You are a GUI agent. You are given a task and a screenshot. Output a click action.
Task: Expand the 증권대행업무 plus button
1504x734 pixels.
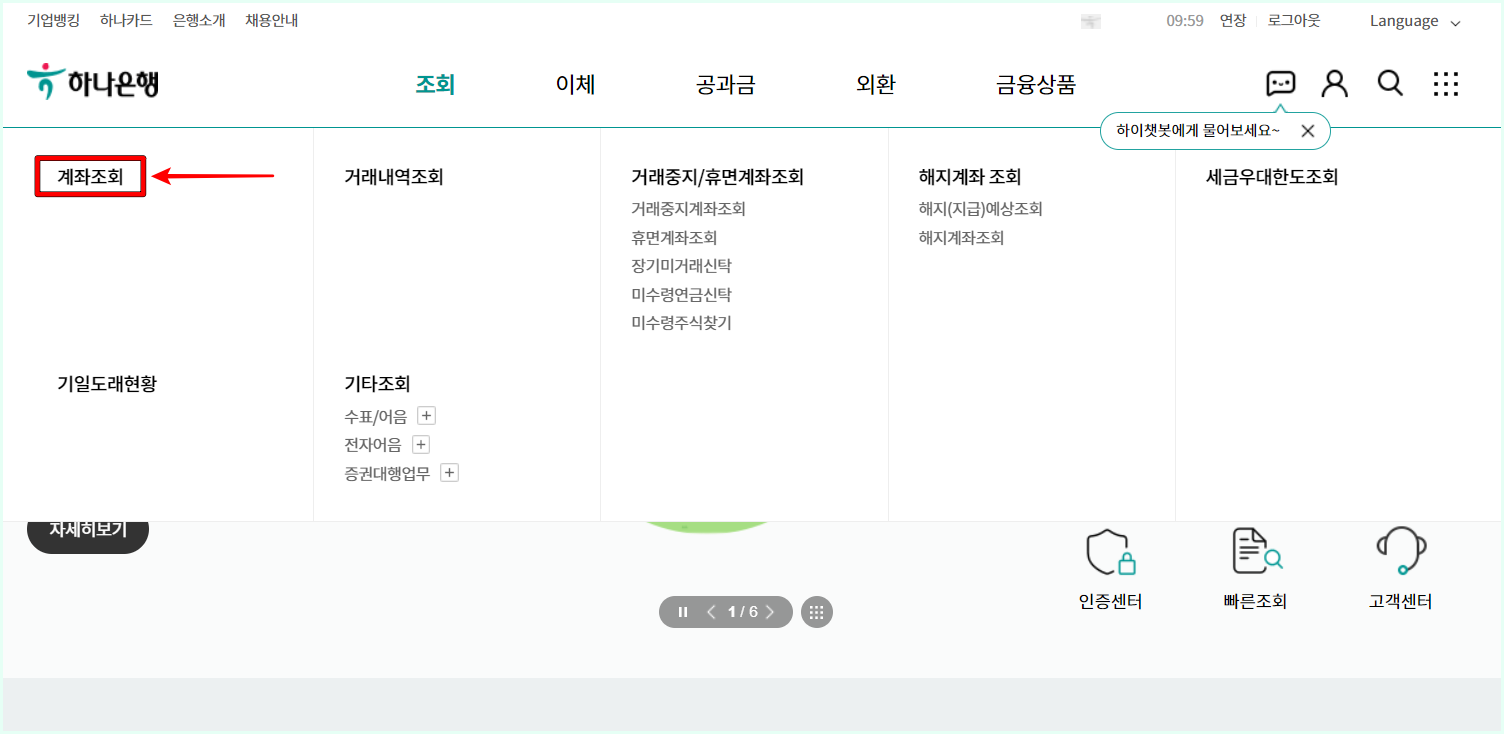point(449,472)
